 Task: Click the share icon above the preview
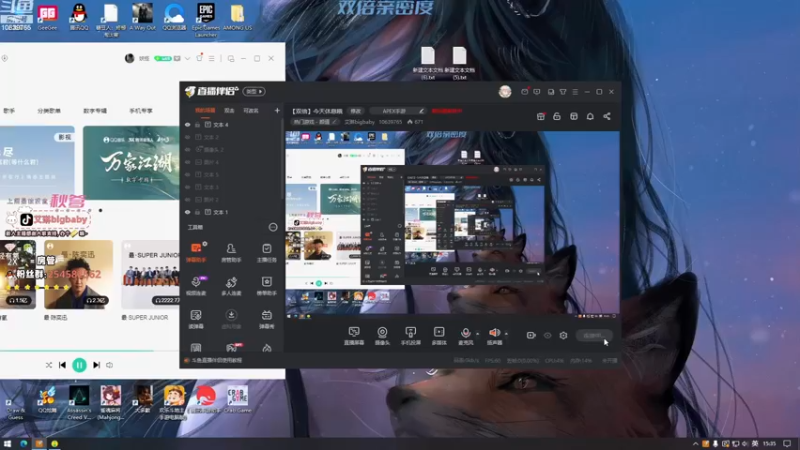click(607, 116)
